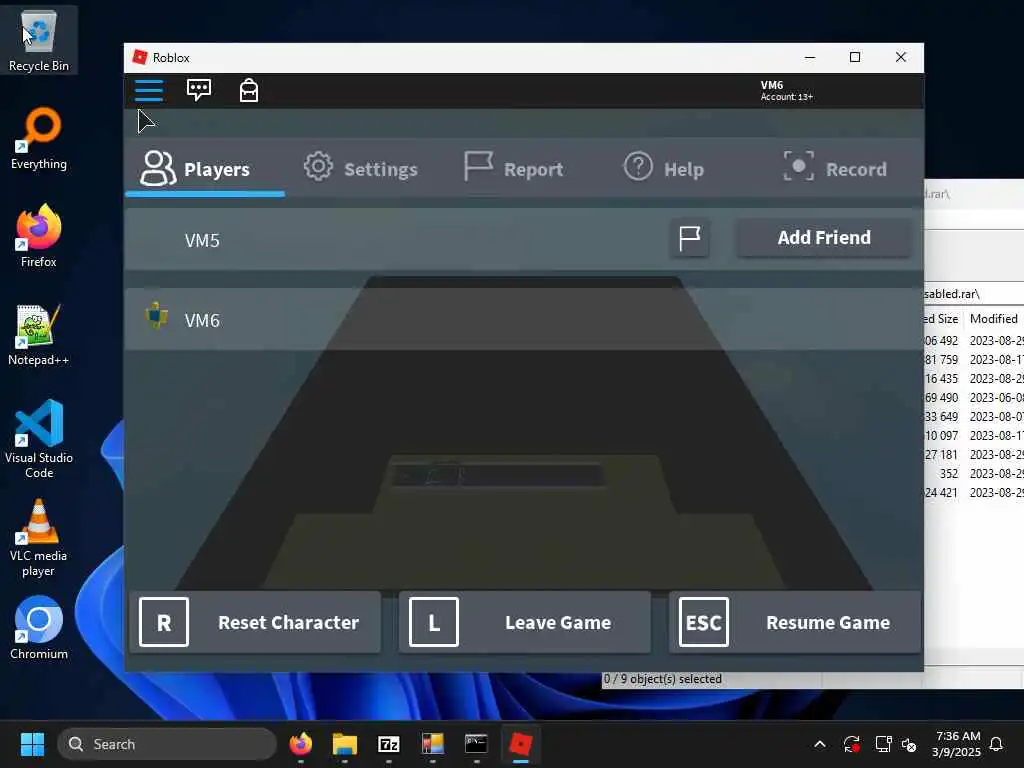This screenshot has width=1024, height=768.
Task: Open the Help tab
Action: pyautogui.click(x=664, y=168)
